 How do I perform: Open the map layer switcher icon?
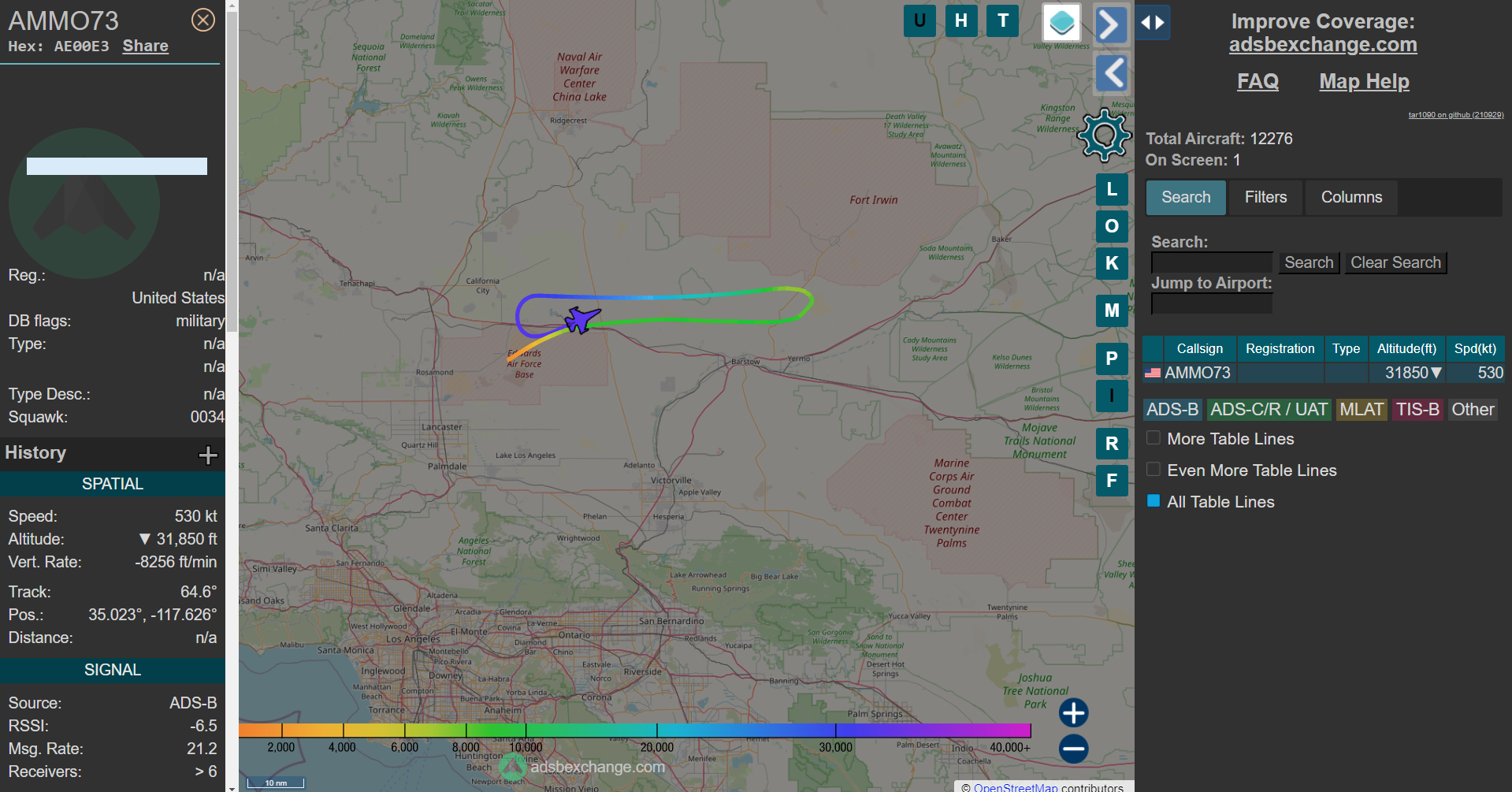click(x=1061, y=22)
